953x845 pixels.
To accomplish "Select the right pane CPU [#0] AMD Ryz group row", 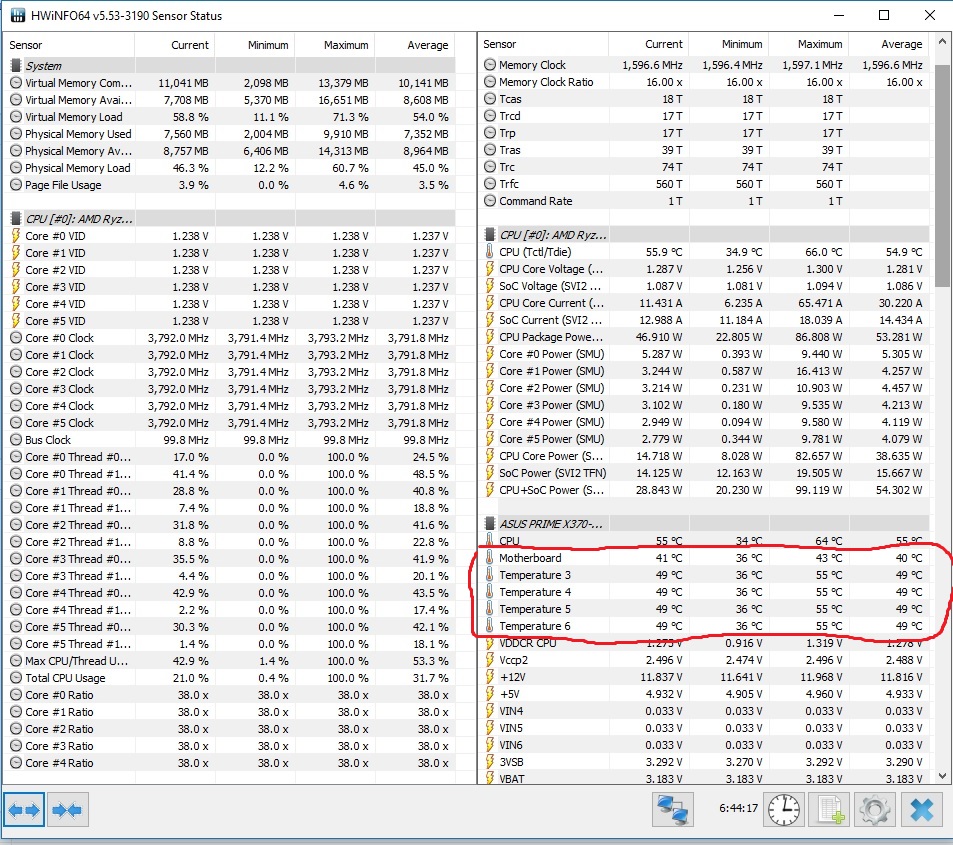I will pyautogui.click(x=704, y=235).
